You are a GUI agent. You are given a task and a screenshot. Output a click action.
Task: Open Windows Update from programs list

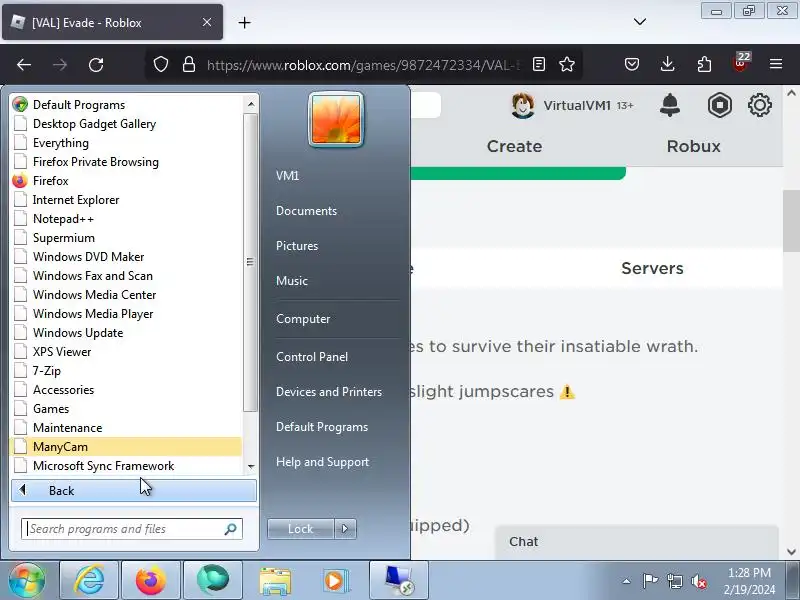pos(127,333)
